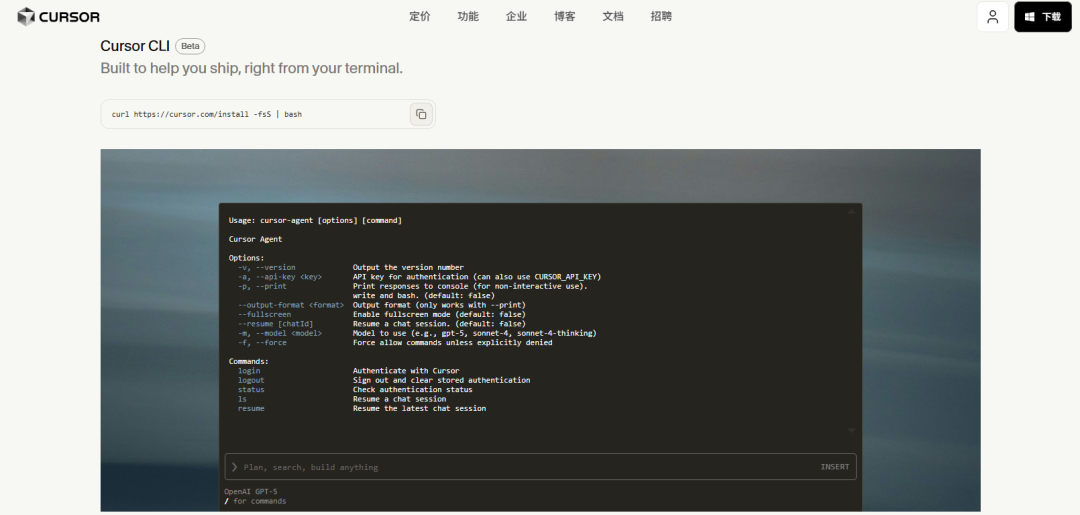Viewport: 1080px width, 515px height.
Task: Click the Cursor logo in the header
Action: pyautogui.click(x=58, y=17)
